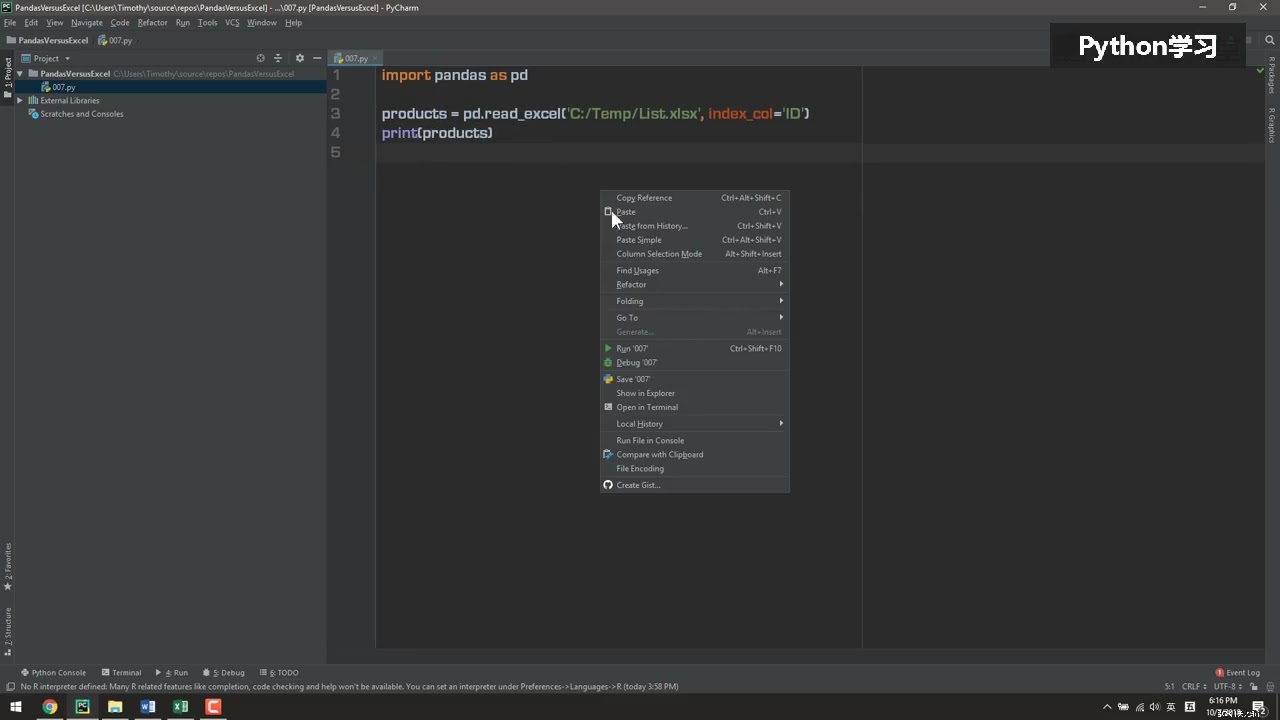Open Project panel settings gear

(299, 58)
